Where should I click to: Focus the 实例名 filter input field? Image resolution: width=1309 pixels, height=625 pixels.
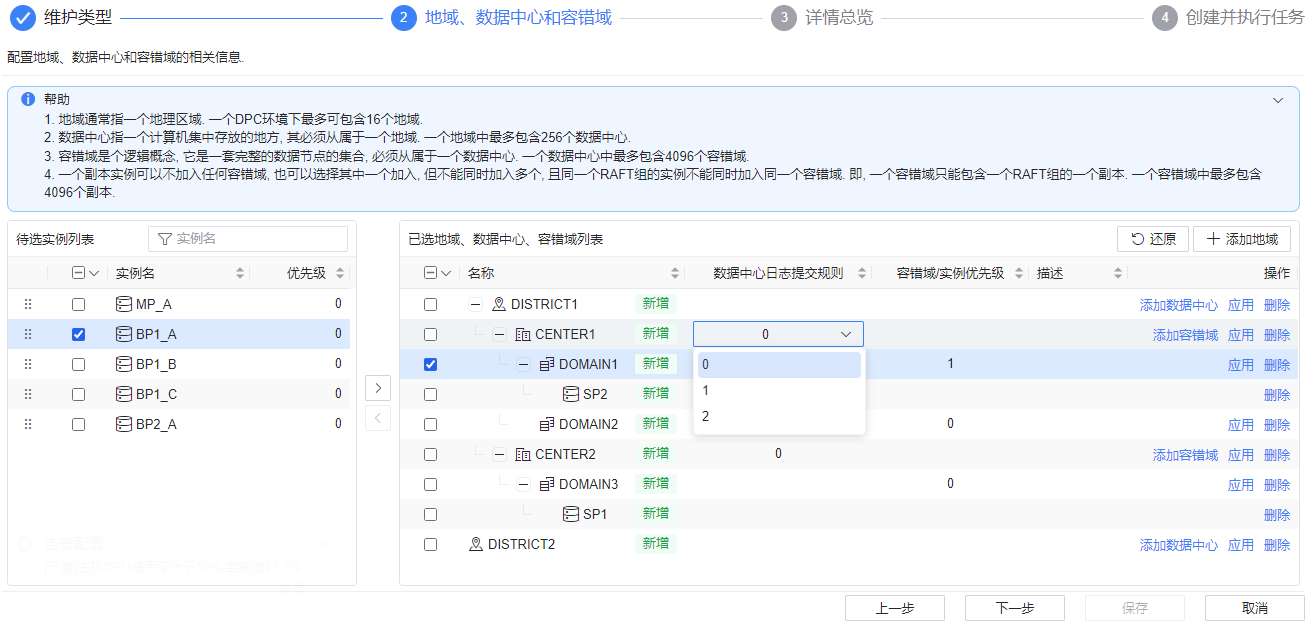(x=248, y=239)
